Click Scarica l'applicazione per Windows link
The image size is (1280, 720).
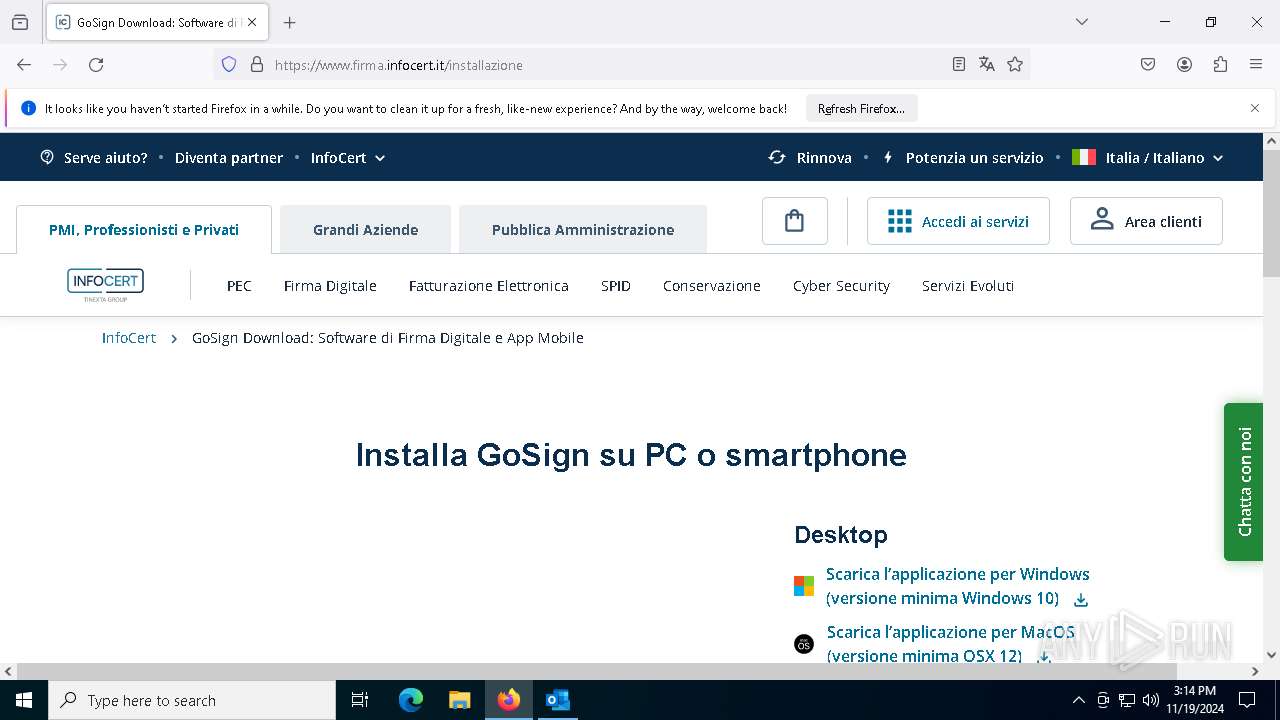click(x=957, y=586)
